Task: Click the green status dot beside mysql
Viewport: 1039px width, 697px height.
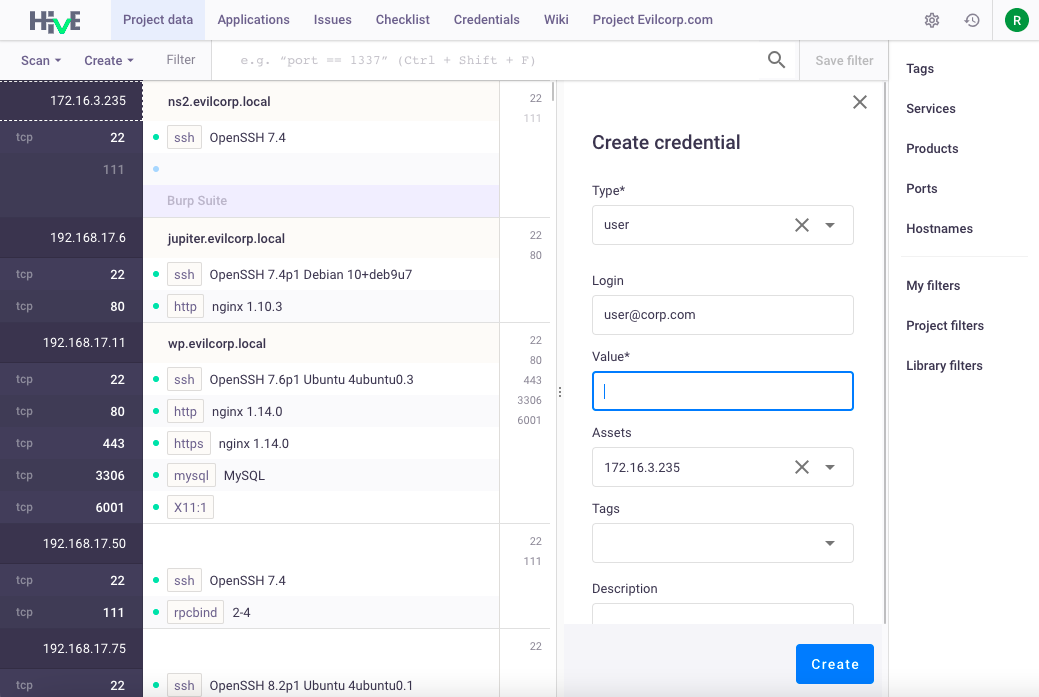Action: click(156, 475)
